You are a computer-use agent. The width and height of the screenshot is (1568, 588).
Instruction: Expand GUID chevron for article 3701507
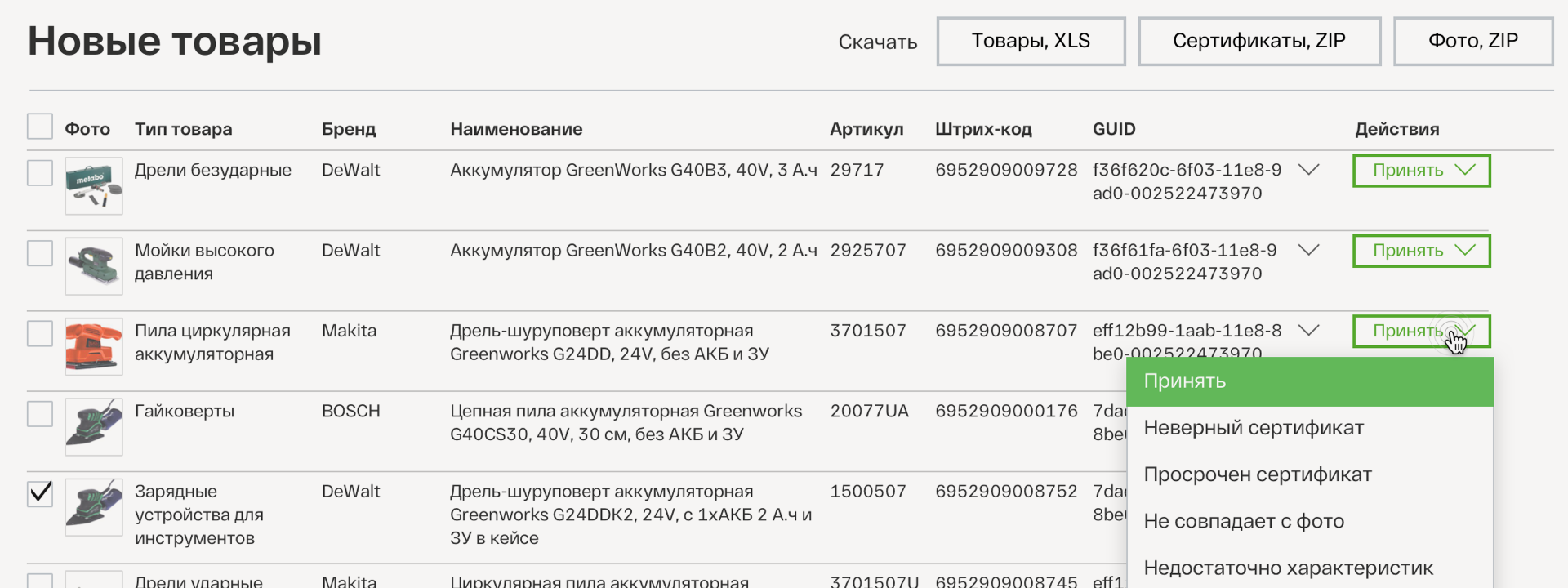[x=1309, y=330]
